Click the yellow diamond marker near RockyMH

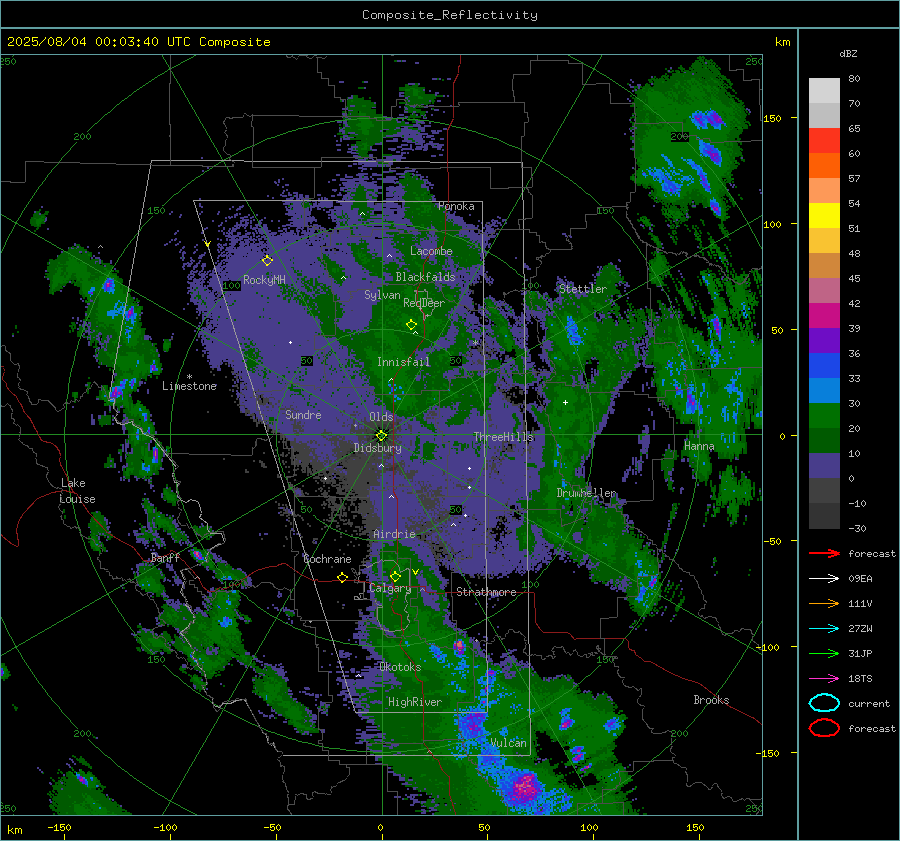tap(267, 261)
